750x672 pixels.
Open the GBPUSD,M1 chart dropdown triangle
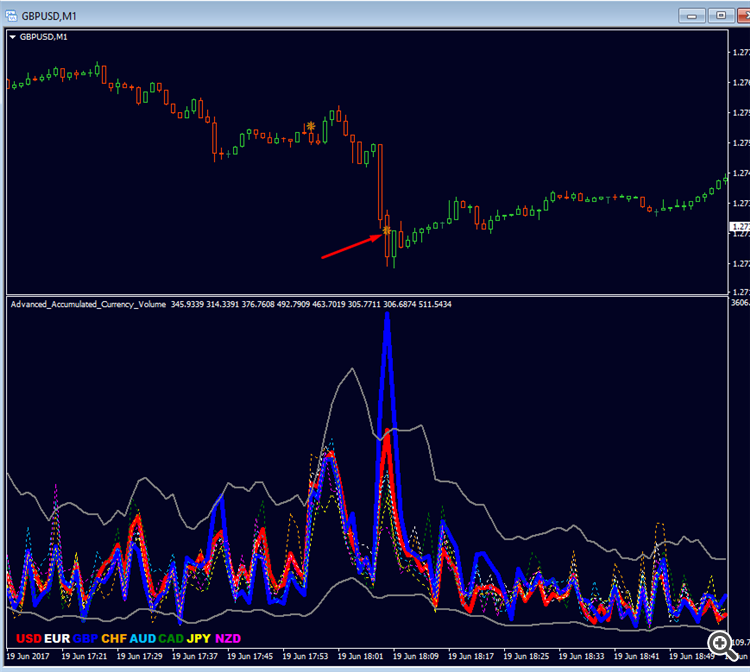click(x=13, y=37)
